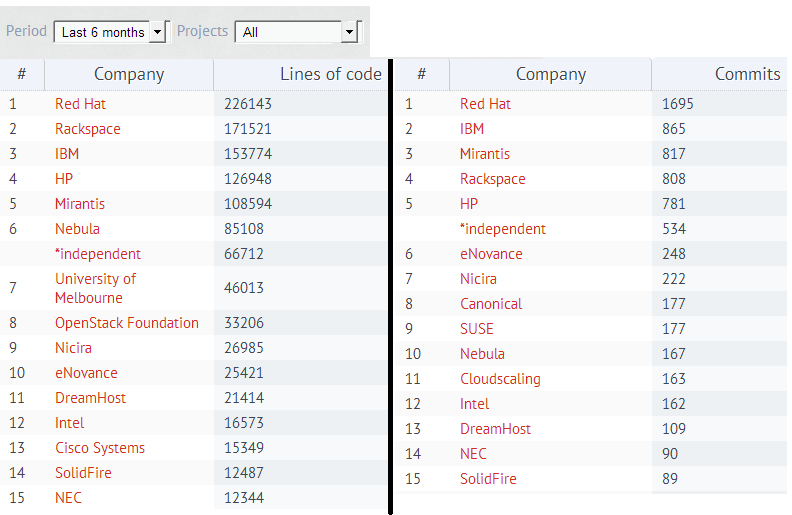Sort by Lines of code column header
Screen dimensions: 792x515
pos(331,74)
